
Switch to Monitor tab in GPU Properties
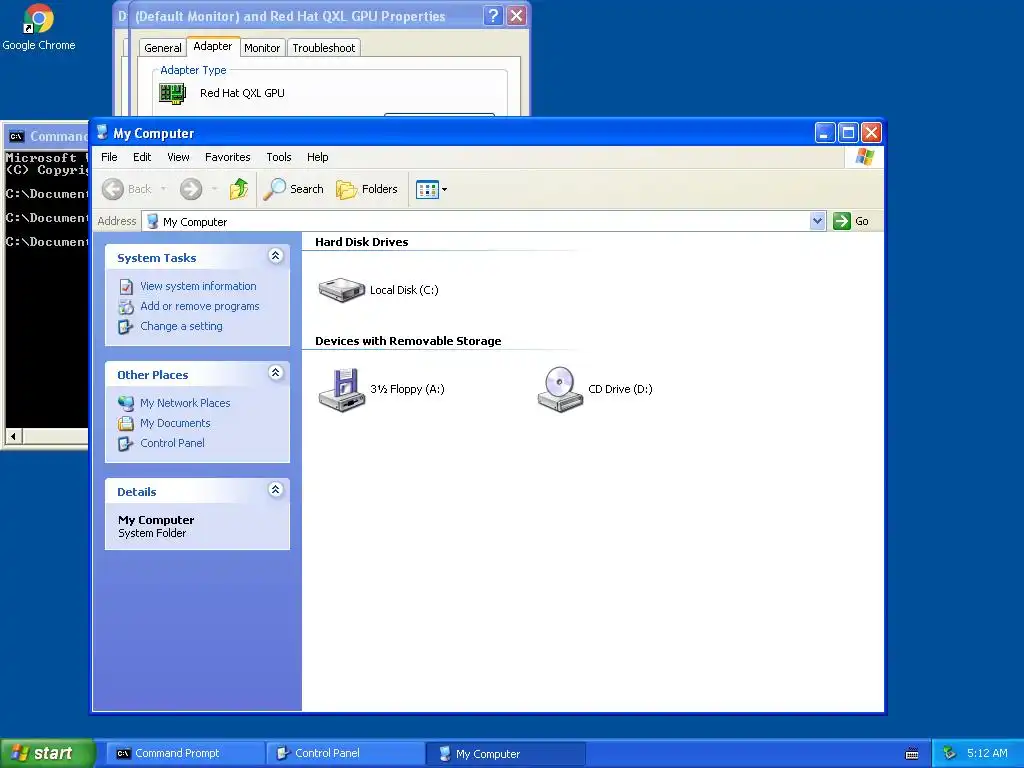pyautogui.click(x=262, y=48)
